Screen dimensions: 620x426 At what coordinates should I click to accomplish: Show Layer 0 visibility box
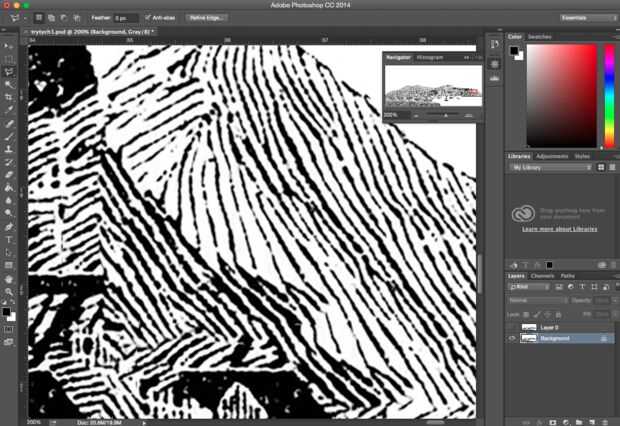tap(512, 328)
